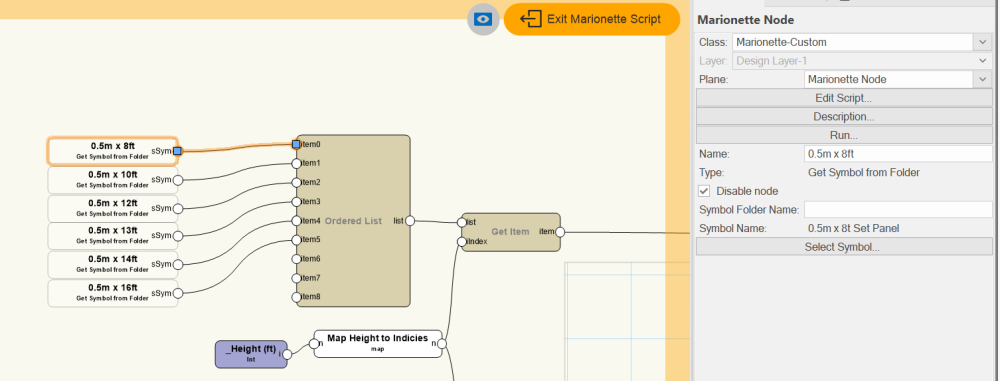The image size is (1000, 381).
Task: Click the Select Symbol... button
Action: click(843, 247)
